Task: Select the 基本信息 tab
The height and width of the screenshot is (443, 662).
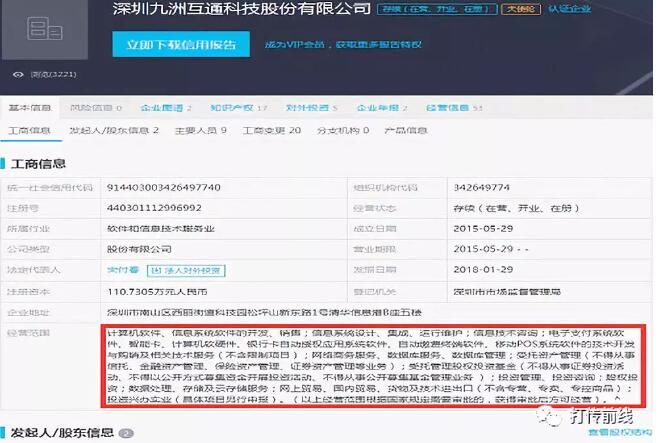Action: coord(30,108)
